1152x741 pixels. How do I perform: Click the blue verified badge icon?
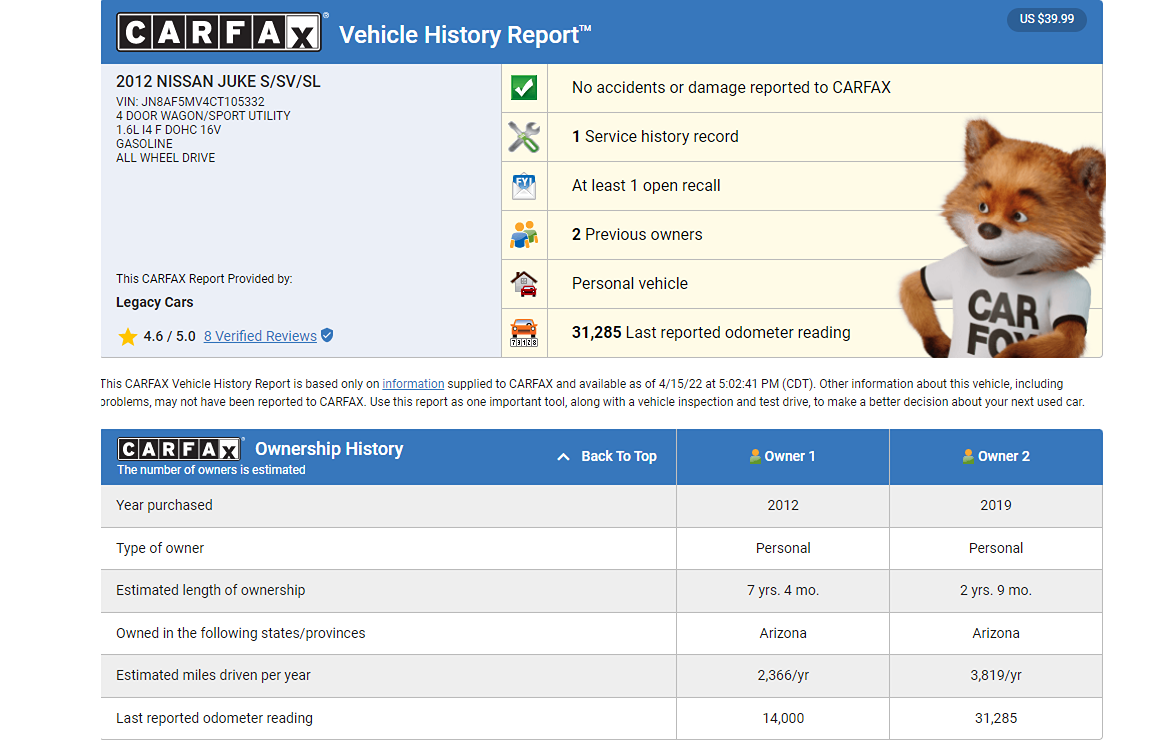tap(327, 336)
